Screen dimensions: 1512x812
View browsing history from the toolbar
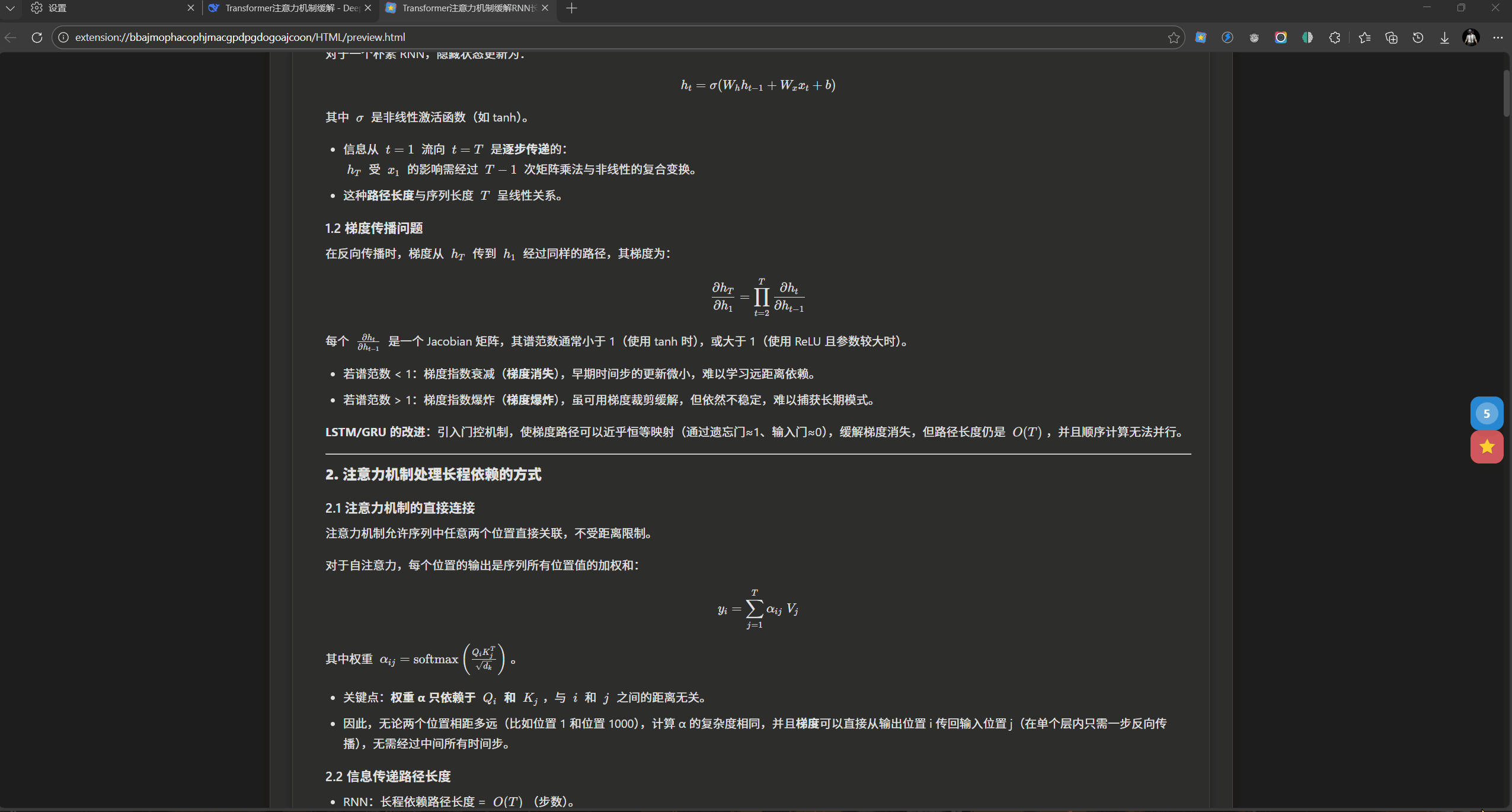click(1418, 37)
